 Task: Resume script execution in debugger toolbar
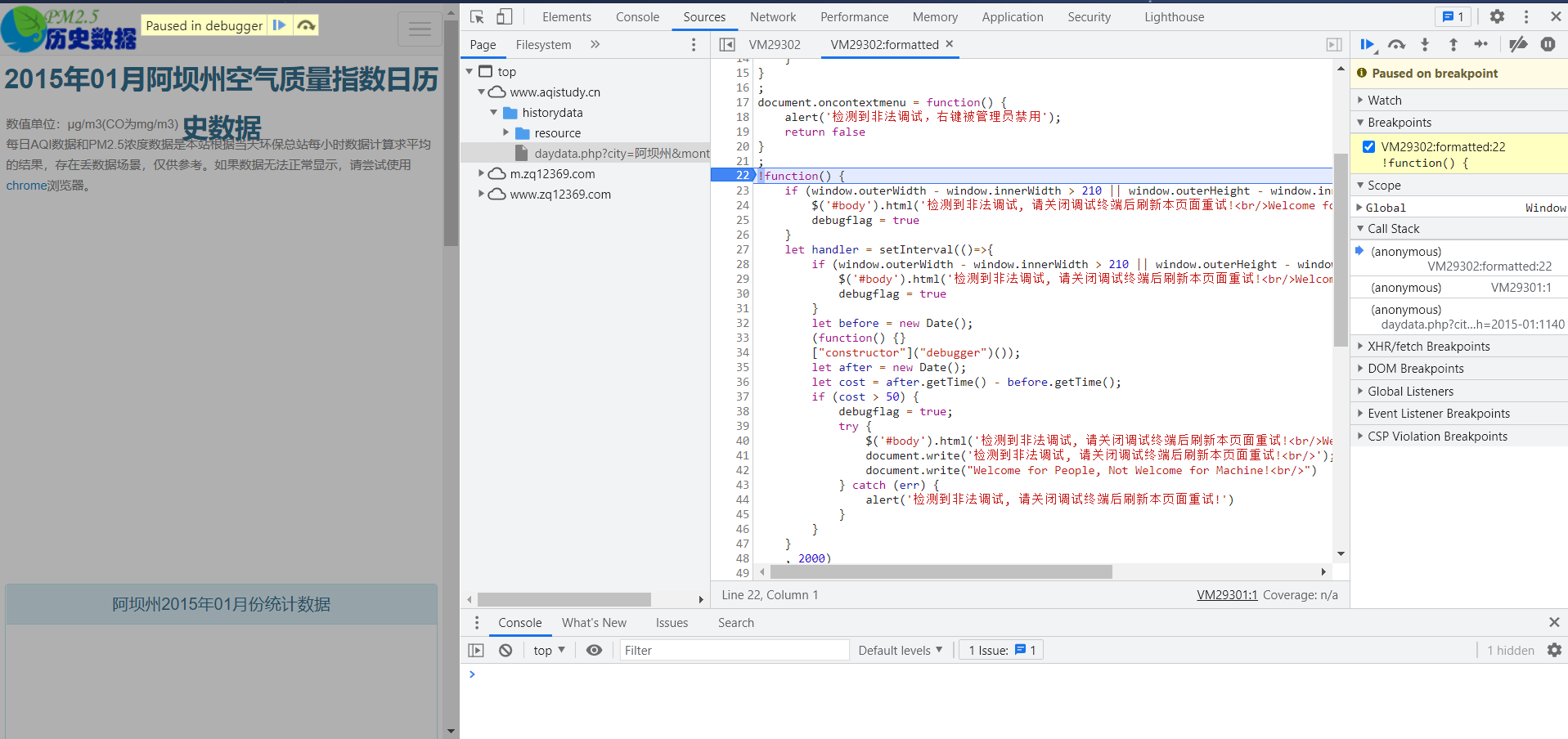[x=1367, y=45]
